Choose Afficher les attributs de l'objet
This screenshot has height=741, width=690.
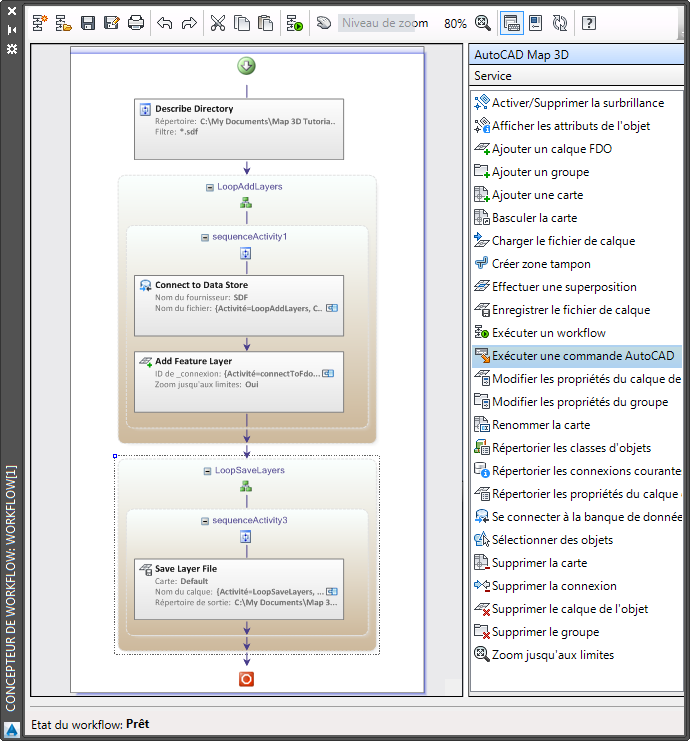pos(577,126)
